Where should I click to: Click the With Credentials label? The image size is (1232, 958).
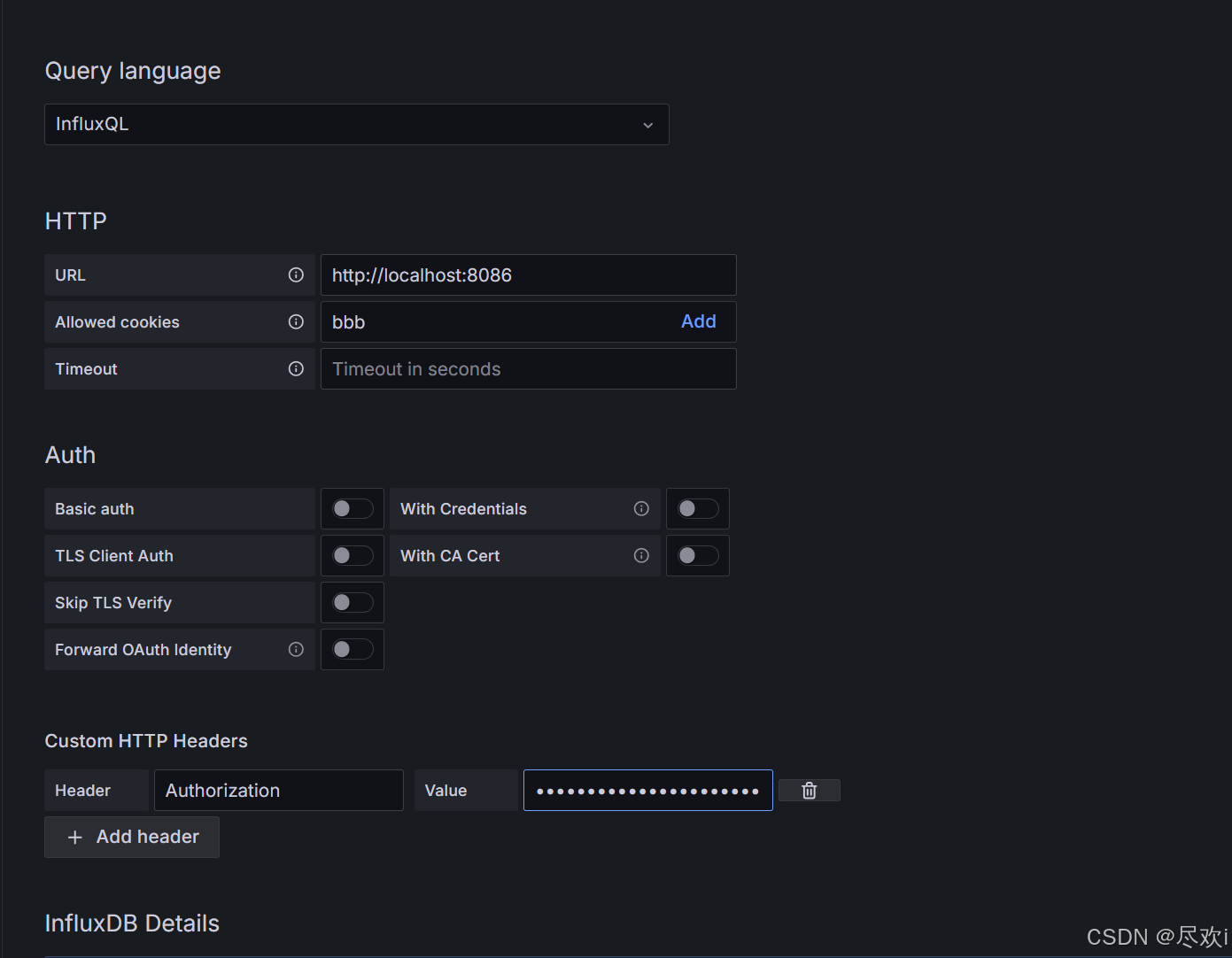[463, 509]
